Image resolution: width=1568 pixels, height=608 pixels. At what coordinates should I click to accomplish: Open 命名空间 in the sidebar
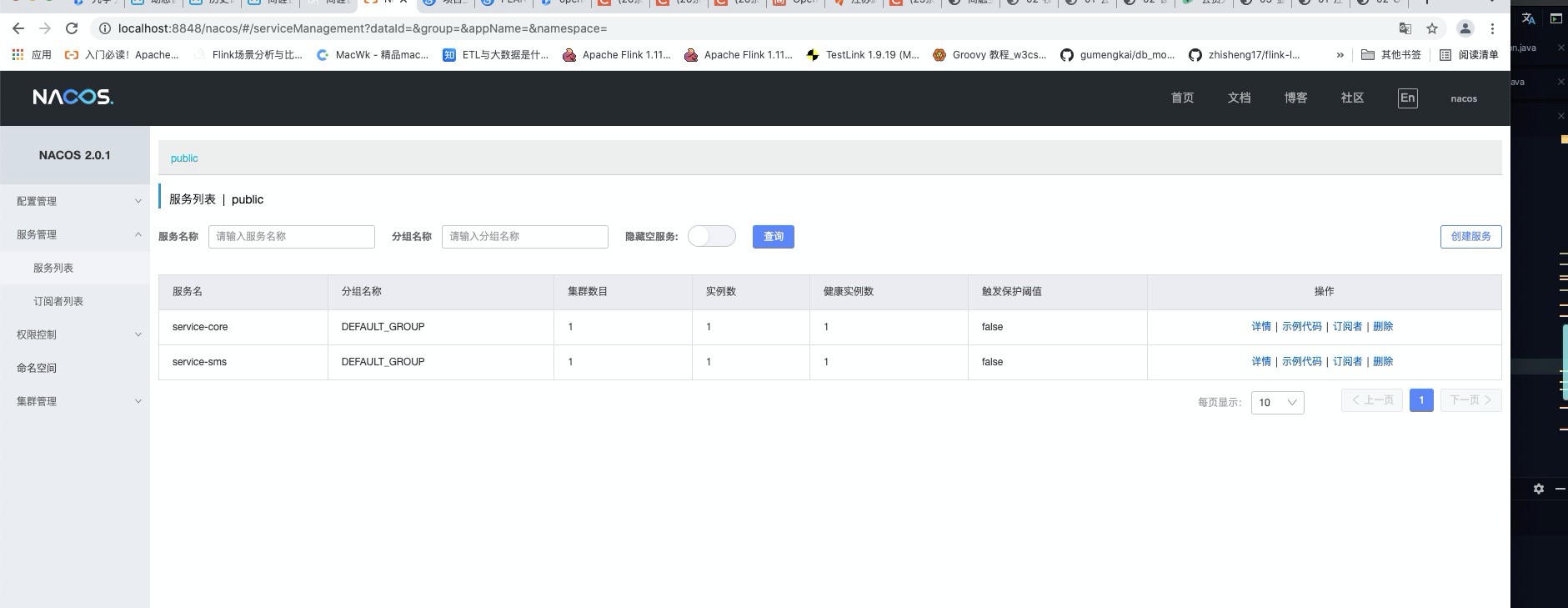point(75,368)
